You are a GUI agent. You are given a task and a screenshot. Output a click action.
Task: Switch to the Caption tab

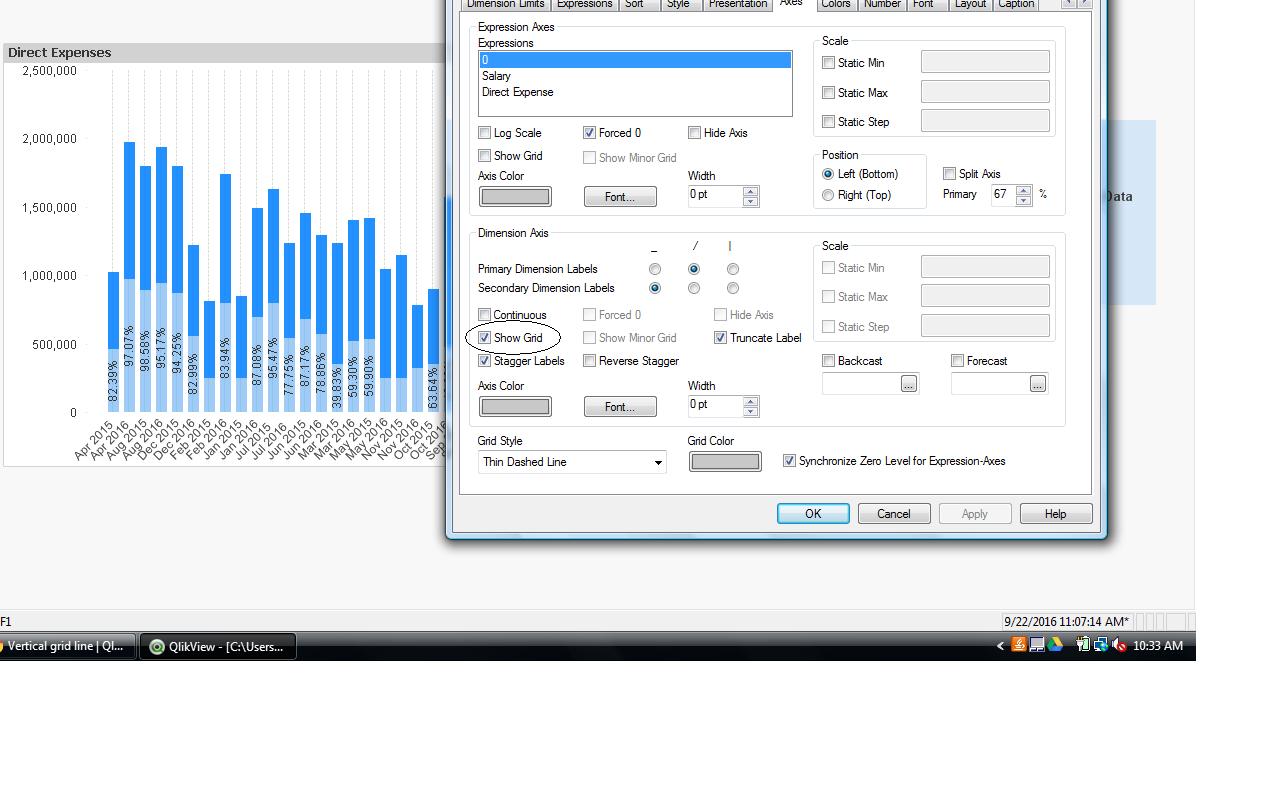1016,4
